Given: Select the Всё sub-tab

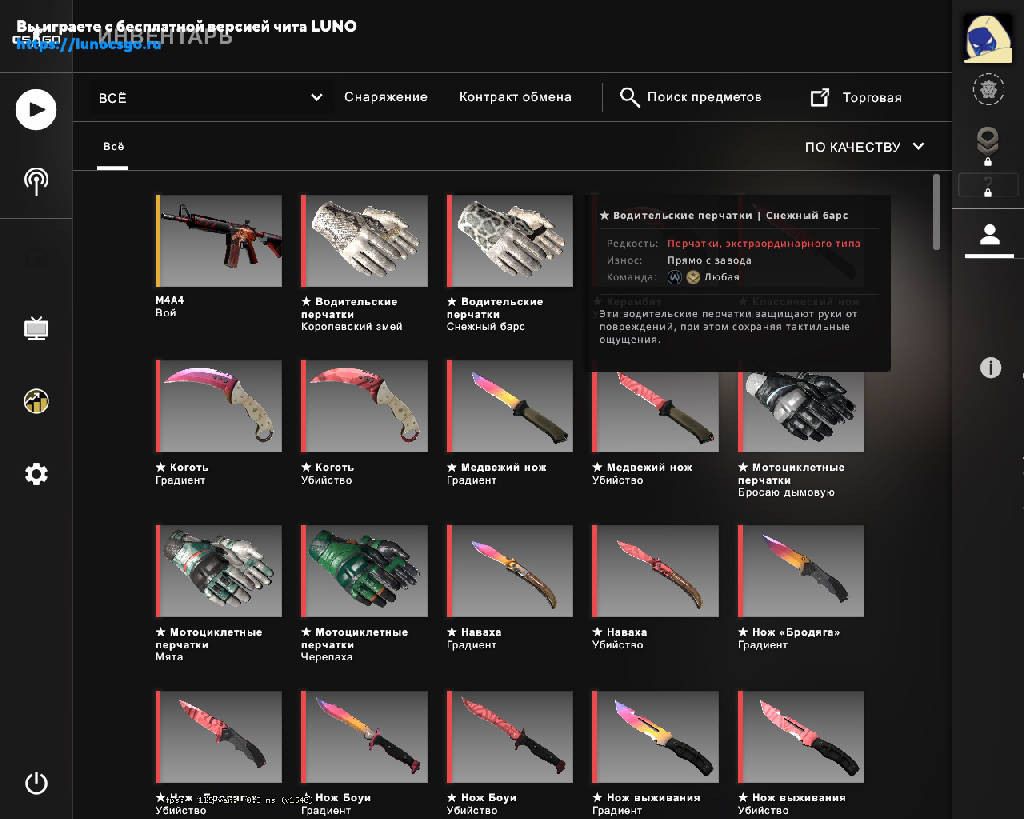Looking at the screenshot, I should (x=113, y=146).
